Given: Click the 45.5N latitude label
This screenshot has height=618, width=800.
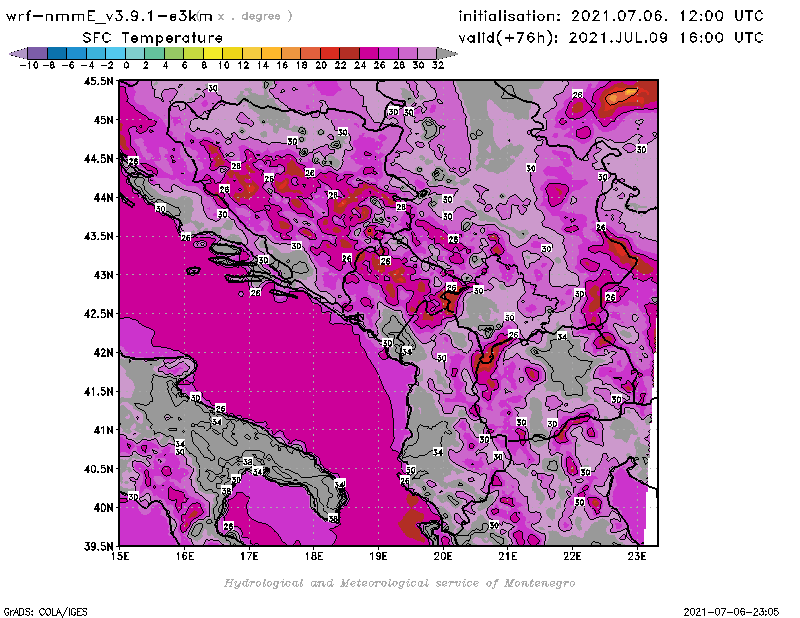Looking at the screenshot, I should 98,81.
